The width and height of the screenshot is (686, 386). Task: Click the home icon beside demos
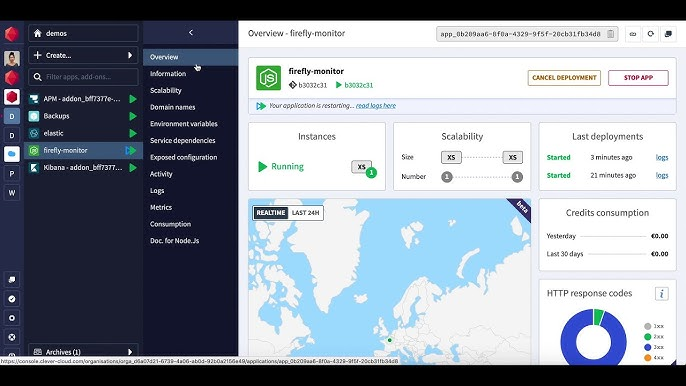click(38, 33)
